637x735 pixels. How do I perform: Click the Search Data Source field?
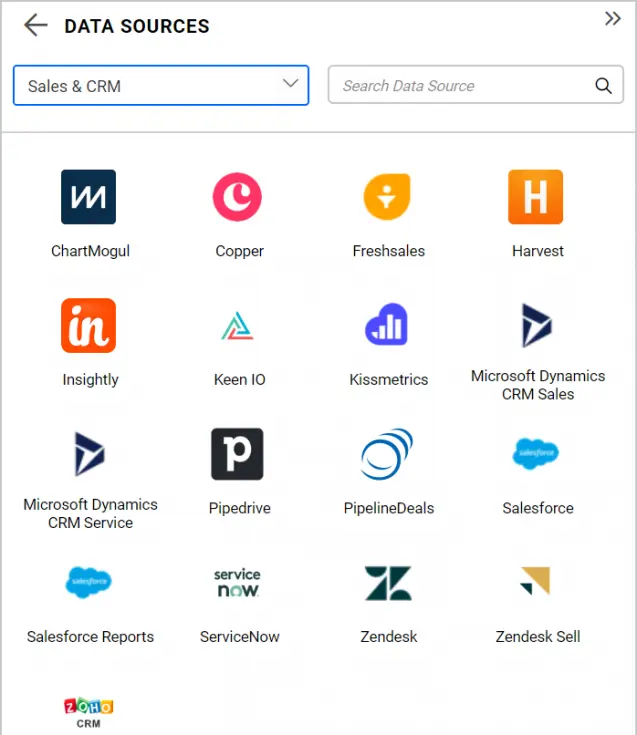[x=465, y=86]
